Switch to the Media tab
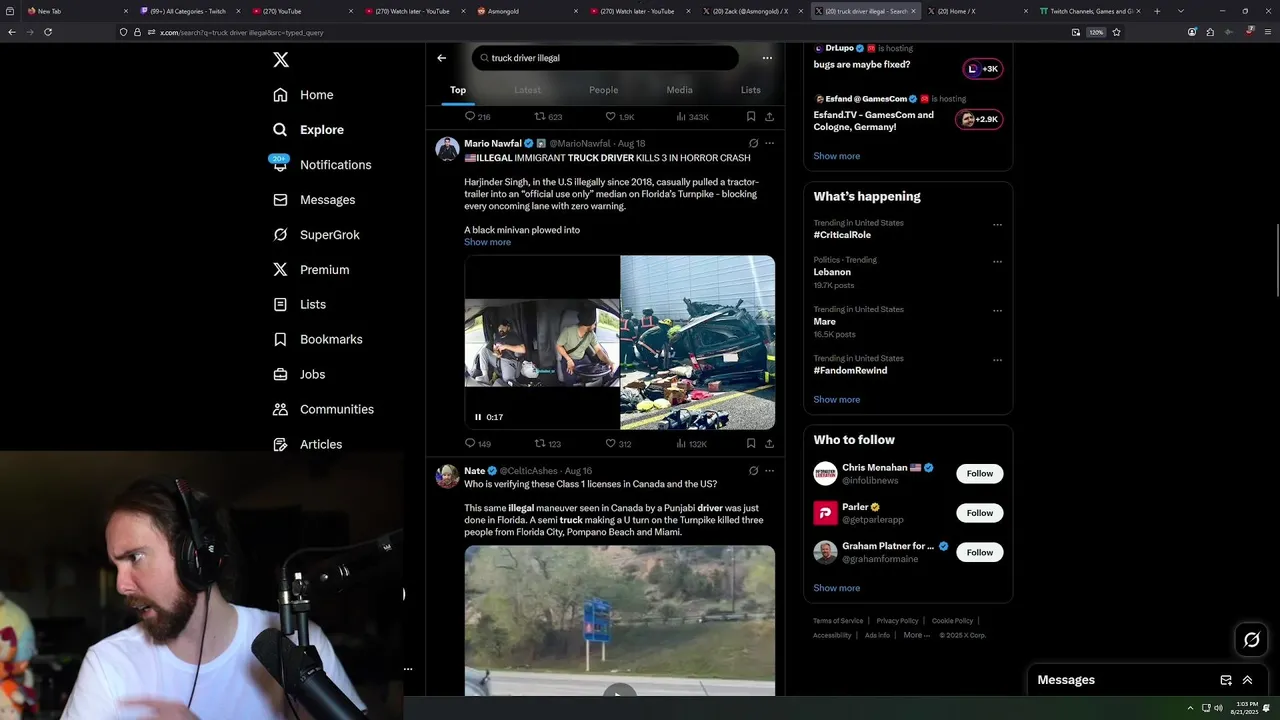This screenshot has height=720, width=1280. [x=679, y=90]
